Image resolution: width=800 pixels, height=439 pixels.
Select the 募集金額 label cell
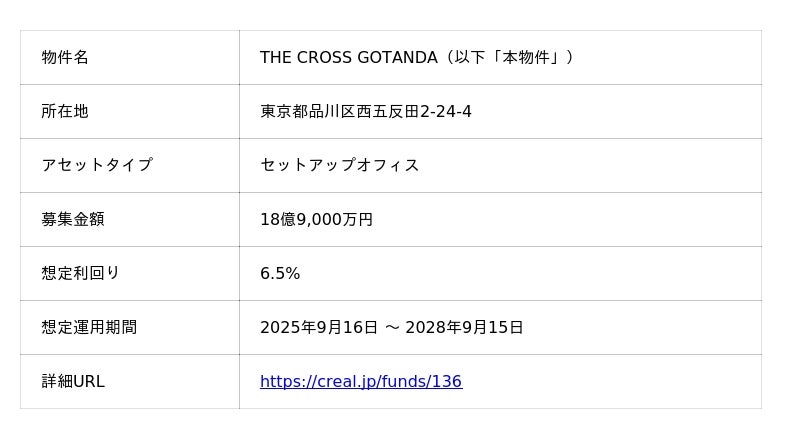pos(73,219)
